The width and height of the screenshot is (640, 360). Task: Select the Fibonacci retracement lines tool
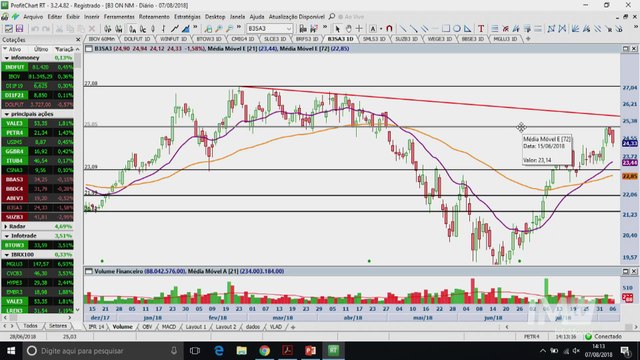(x=494, y=29)
